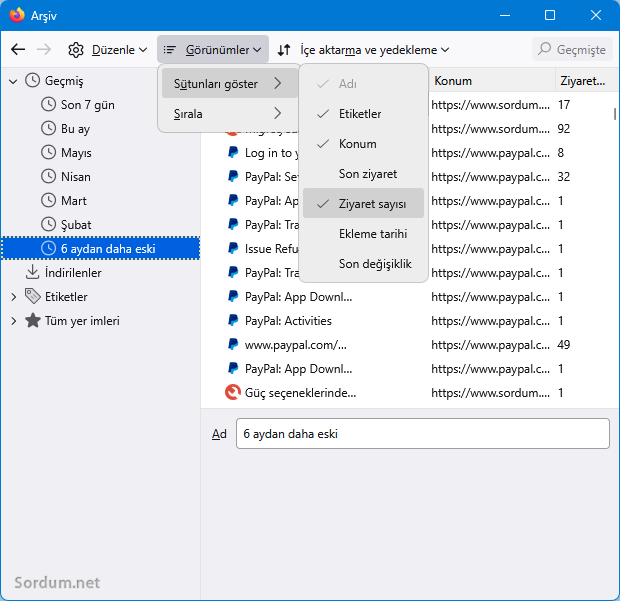The height and width of the screenshot is (601, 620).
Task: Expand the Etiketler tree node
Action: (x=13, y=297)
